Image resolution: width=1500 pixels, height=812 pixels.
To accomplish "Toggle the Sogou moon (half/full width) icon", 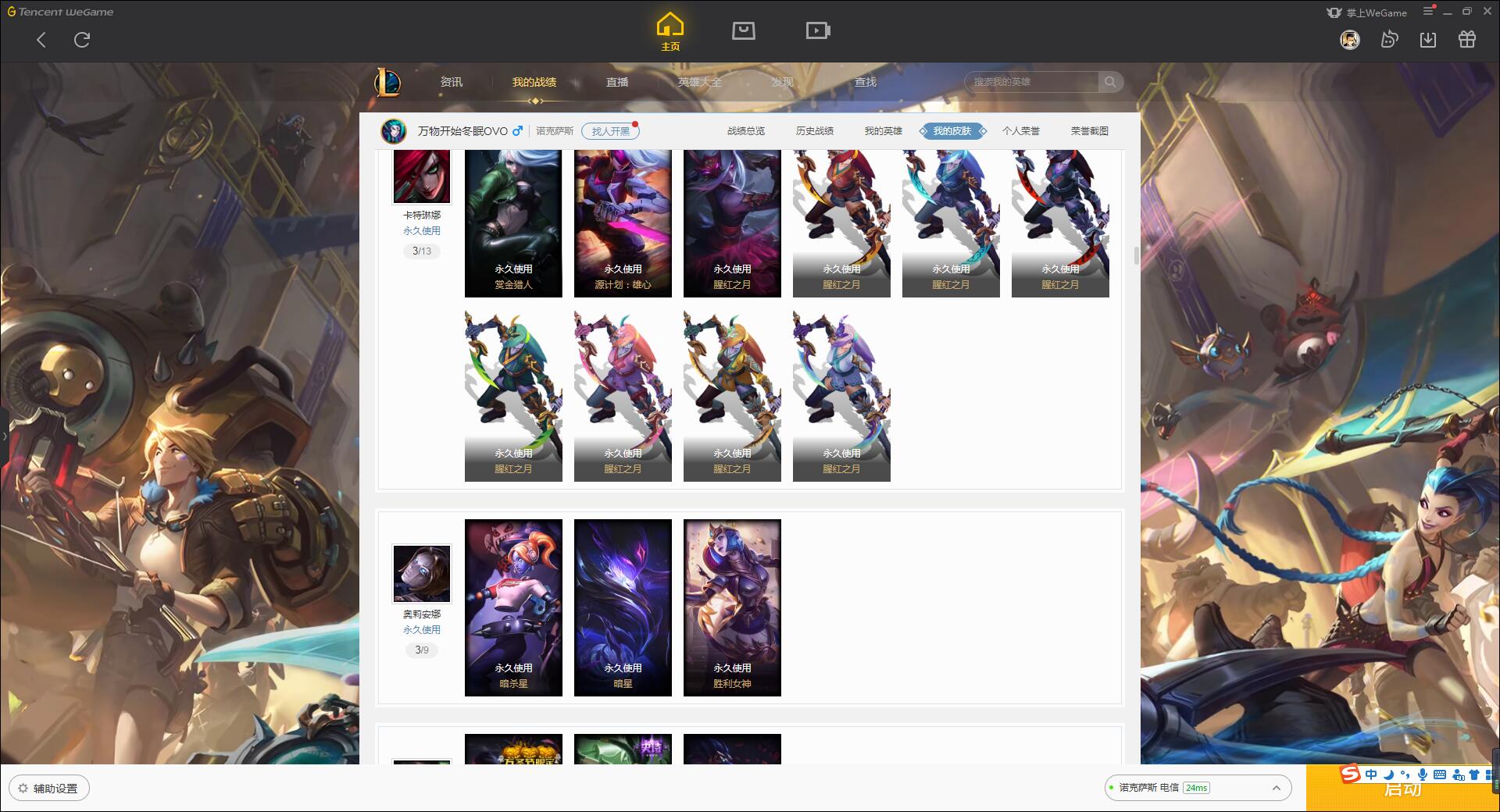I will click(1388, 775).
